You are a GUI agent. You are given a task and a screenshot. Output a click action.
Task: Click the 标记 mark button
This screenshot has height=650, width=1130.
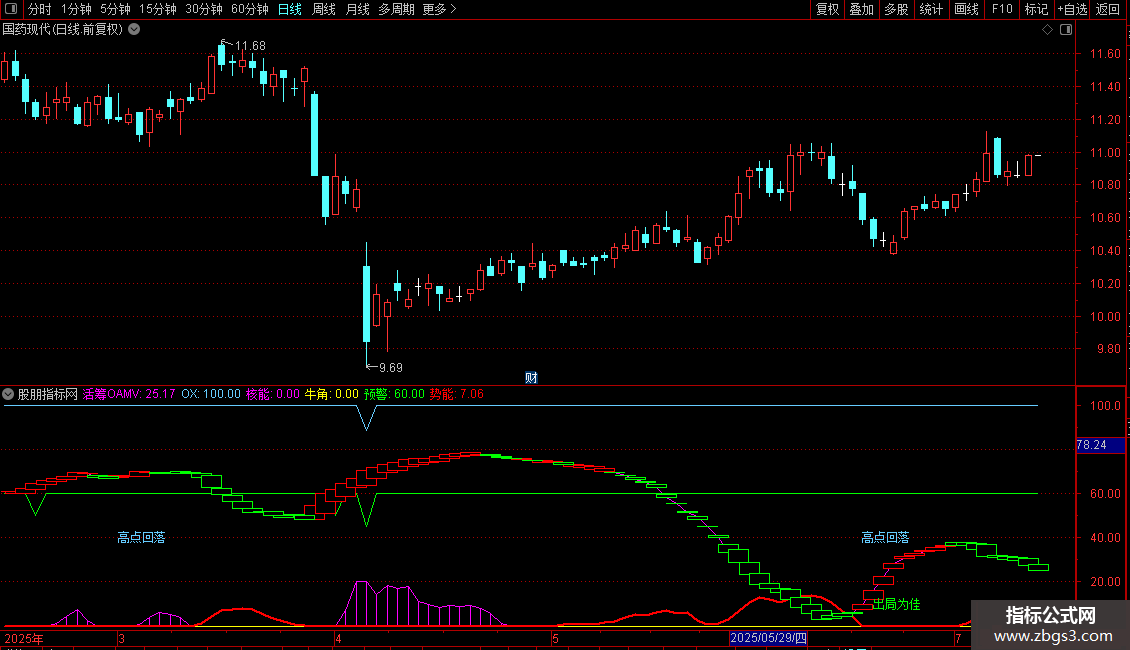1036,9
